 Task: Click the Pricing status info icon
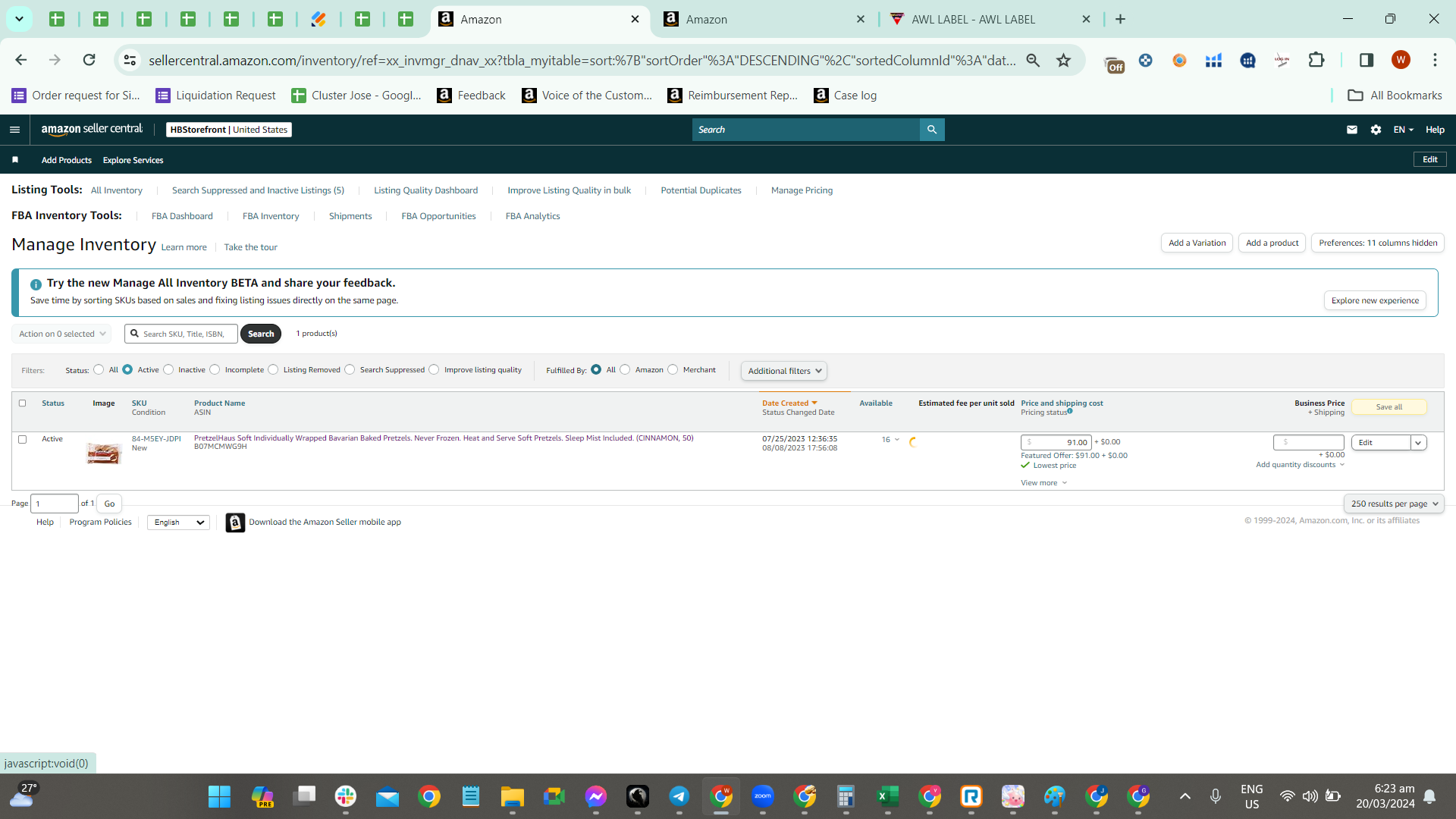click(1070, 411)
